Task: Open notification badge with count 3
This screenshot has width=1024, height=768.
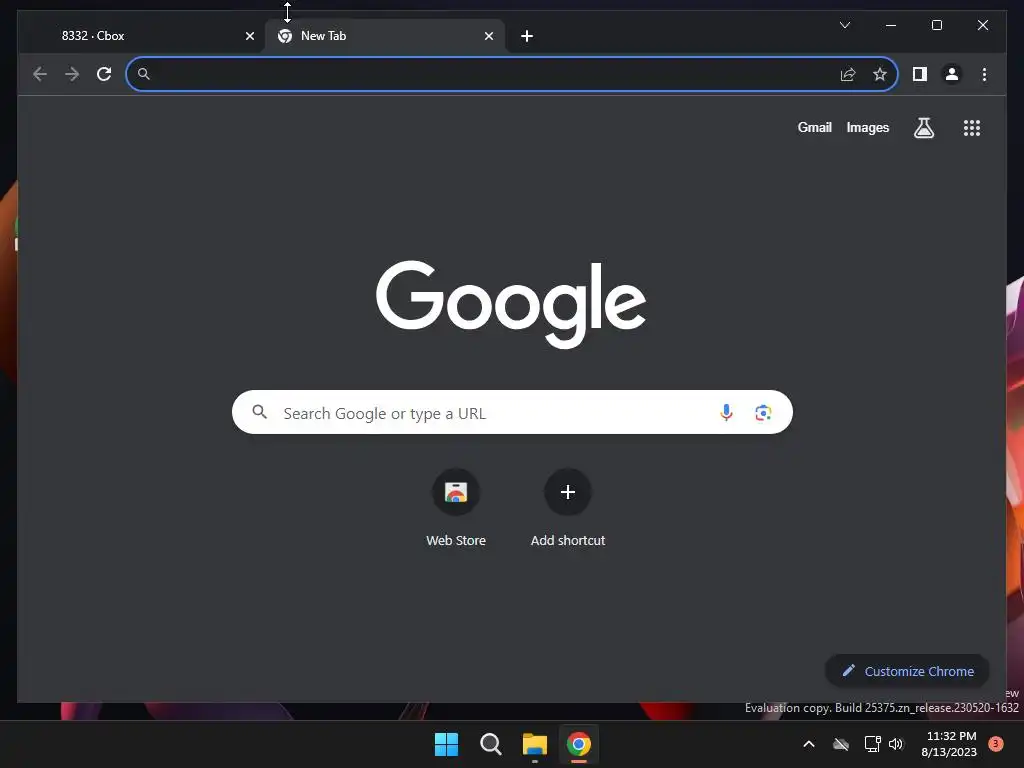Action: pos(996,744)
